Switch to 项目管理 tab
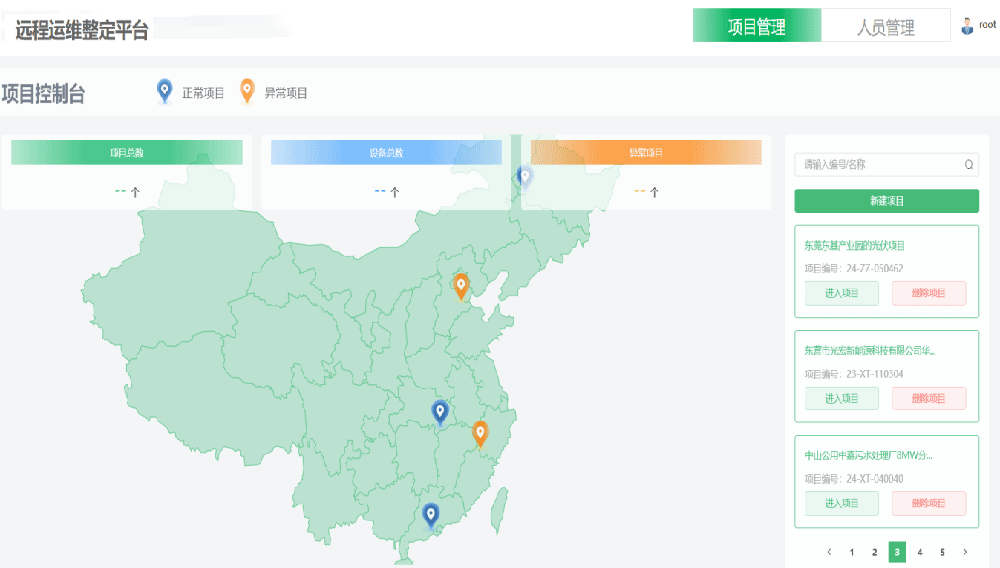The height and width of the screenshot is (568, 1000). click(x=757, y=27)
